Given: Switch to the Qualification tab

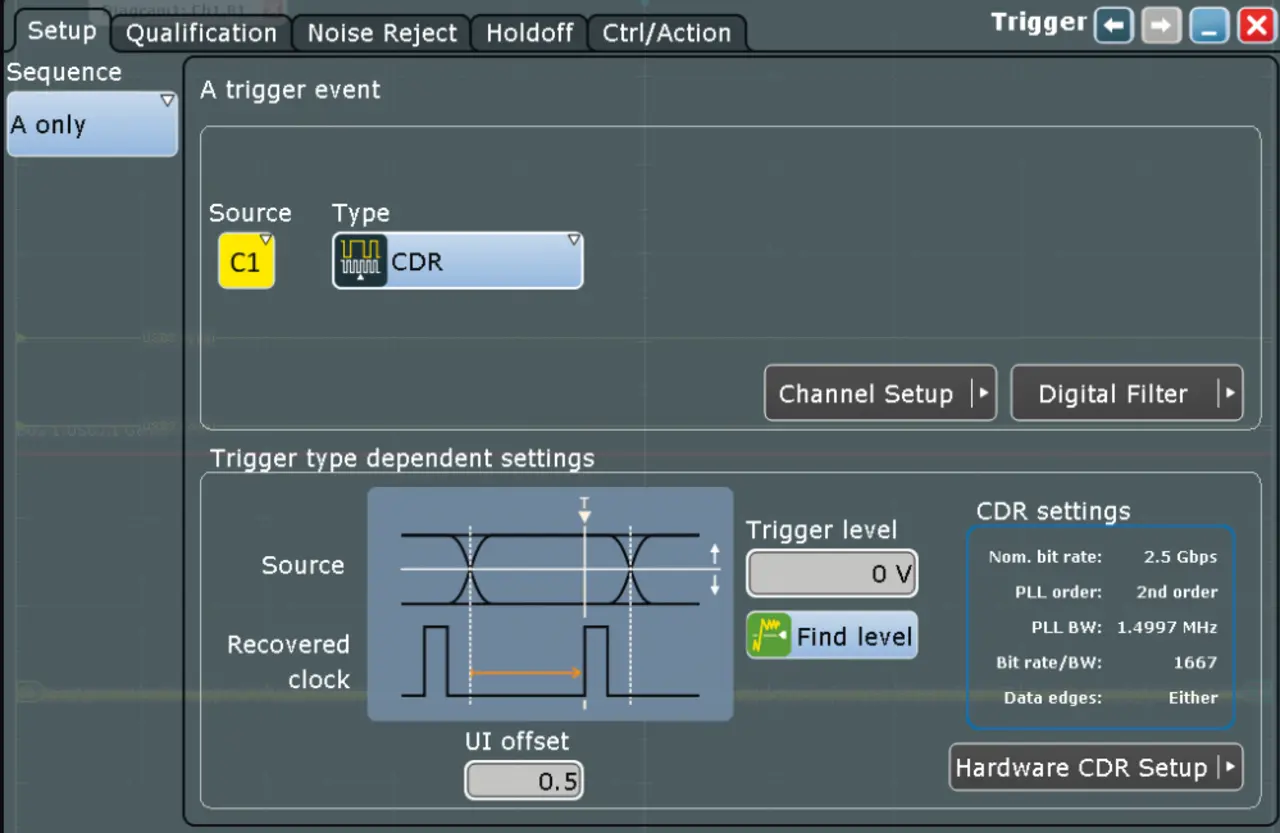Looking at the screenshot, I should [201, 33].
